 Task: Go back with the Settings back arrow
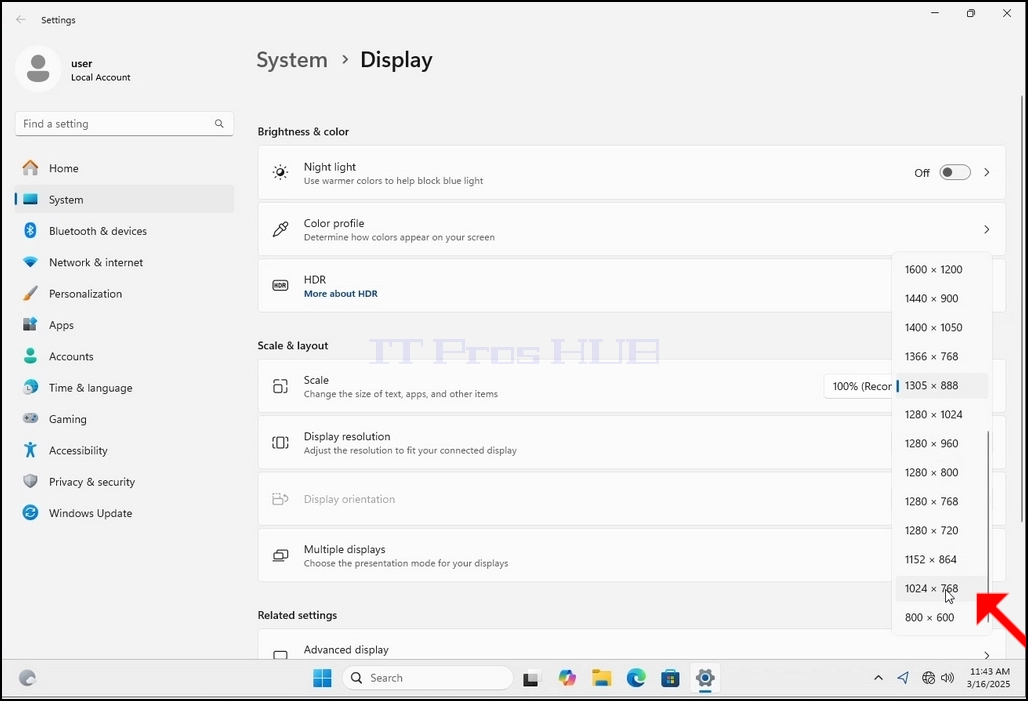click(x=21, y=20)
